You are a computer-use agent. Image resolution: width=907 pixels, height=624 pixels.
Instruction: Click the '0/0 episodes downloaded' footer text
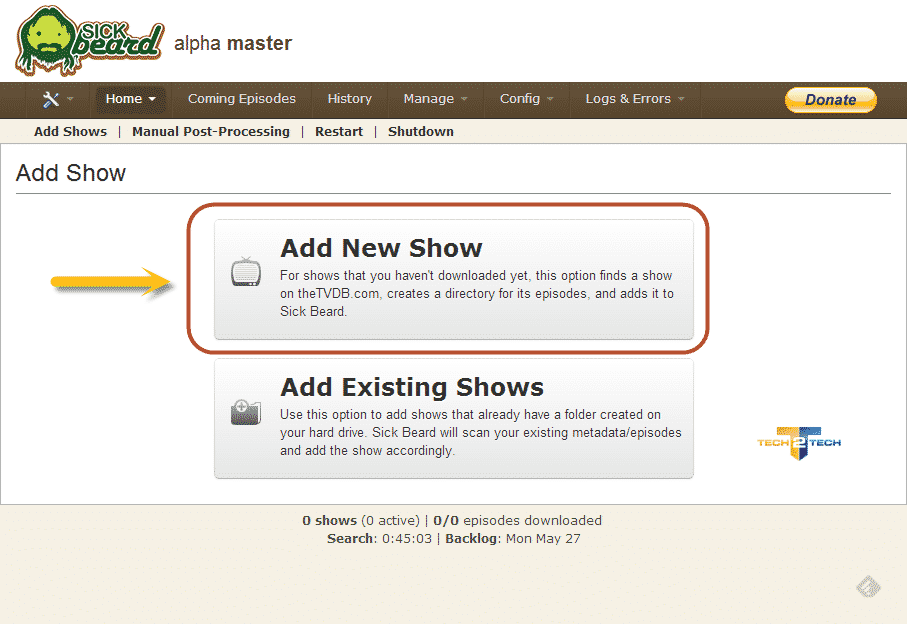518,520
